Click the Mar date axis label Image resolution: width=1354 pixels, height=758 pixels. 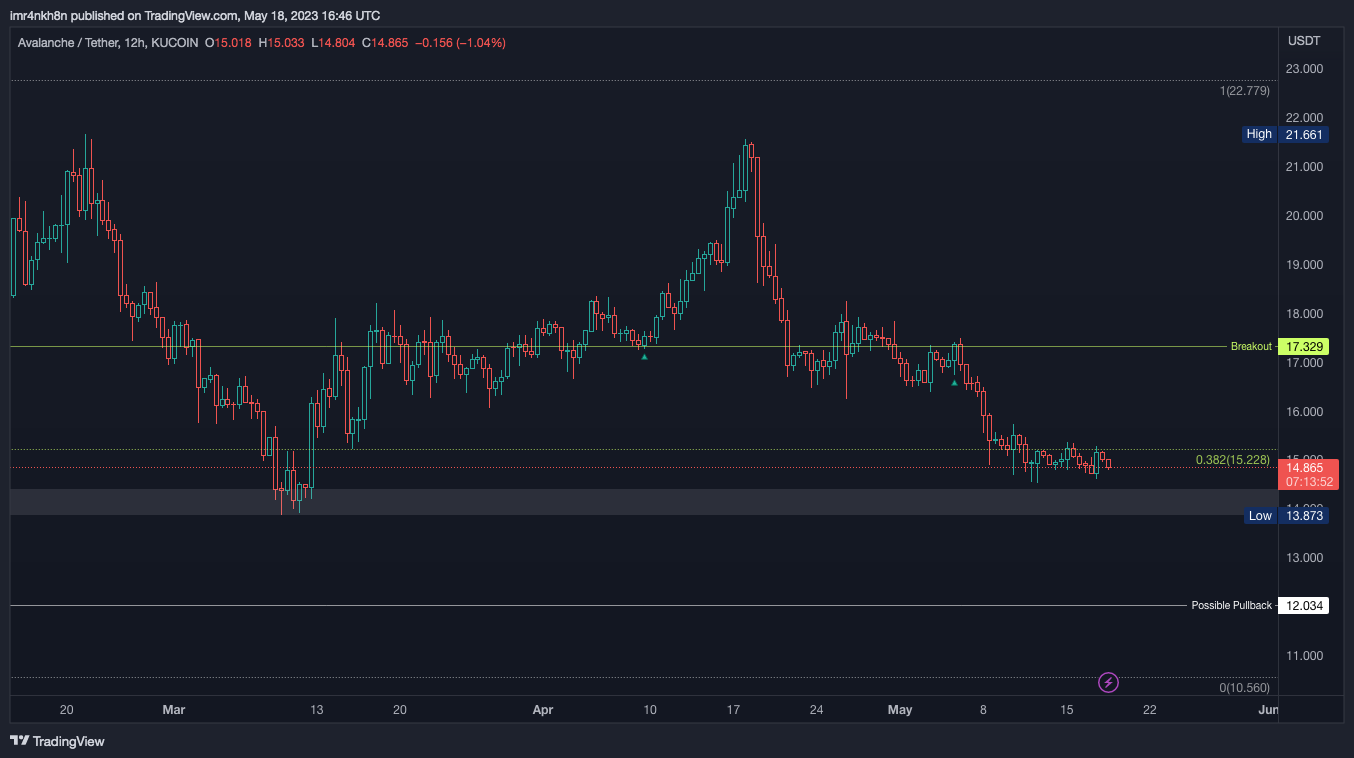pos(174,710)
